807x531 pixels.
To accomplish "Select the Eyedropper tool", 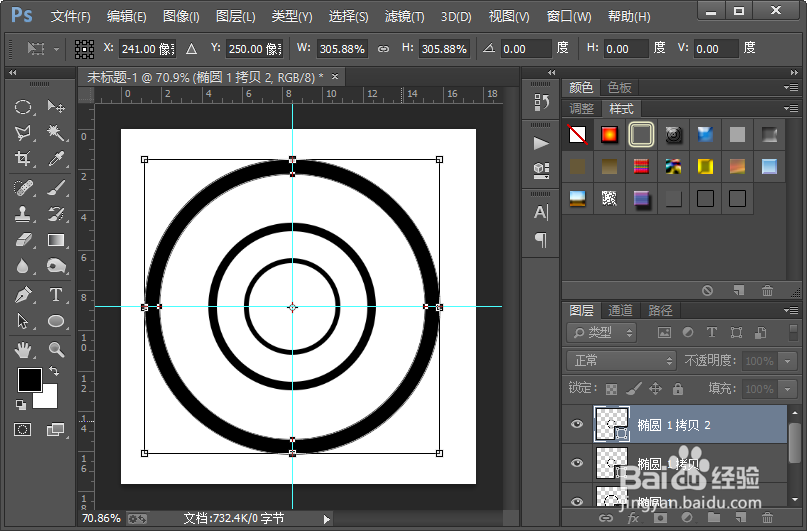I will pos(56,159).
